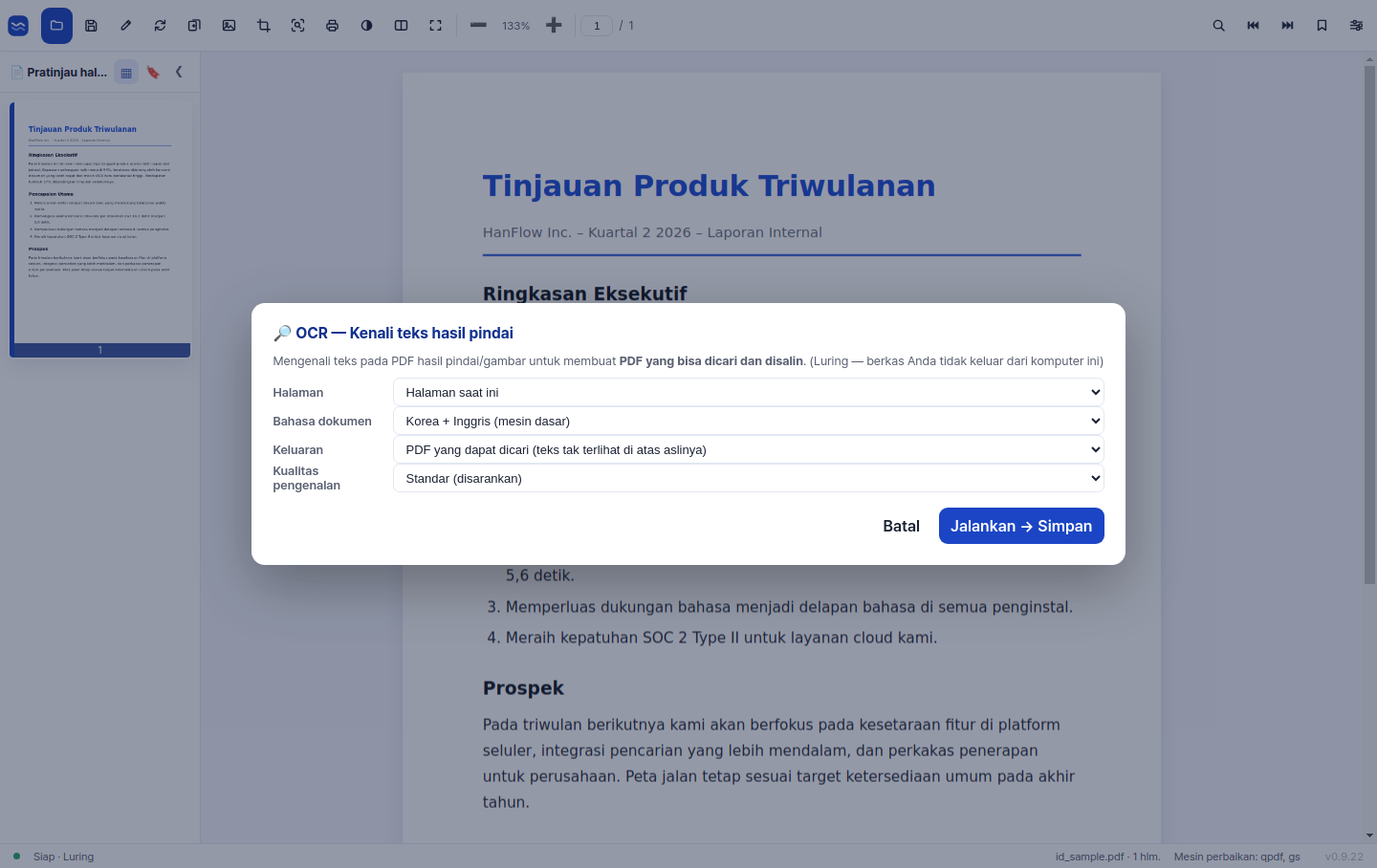Open the Keluaran dropdown
Viewport: 1377px width, 868px height.
click(749, 449)
